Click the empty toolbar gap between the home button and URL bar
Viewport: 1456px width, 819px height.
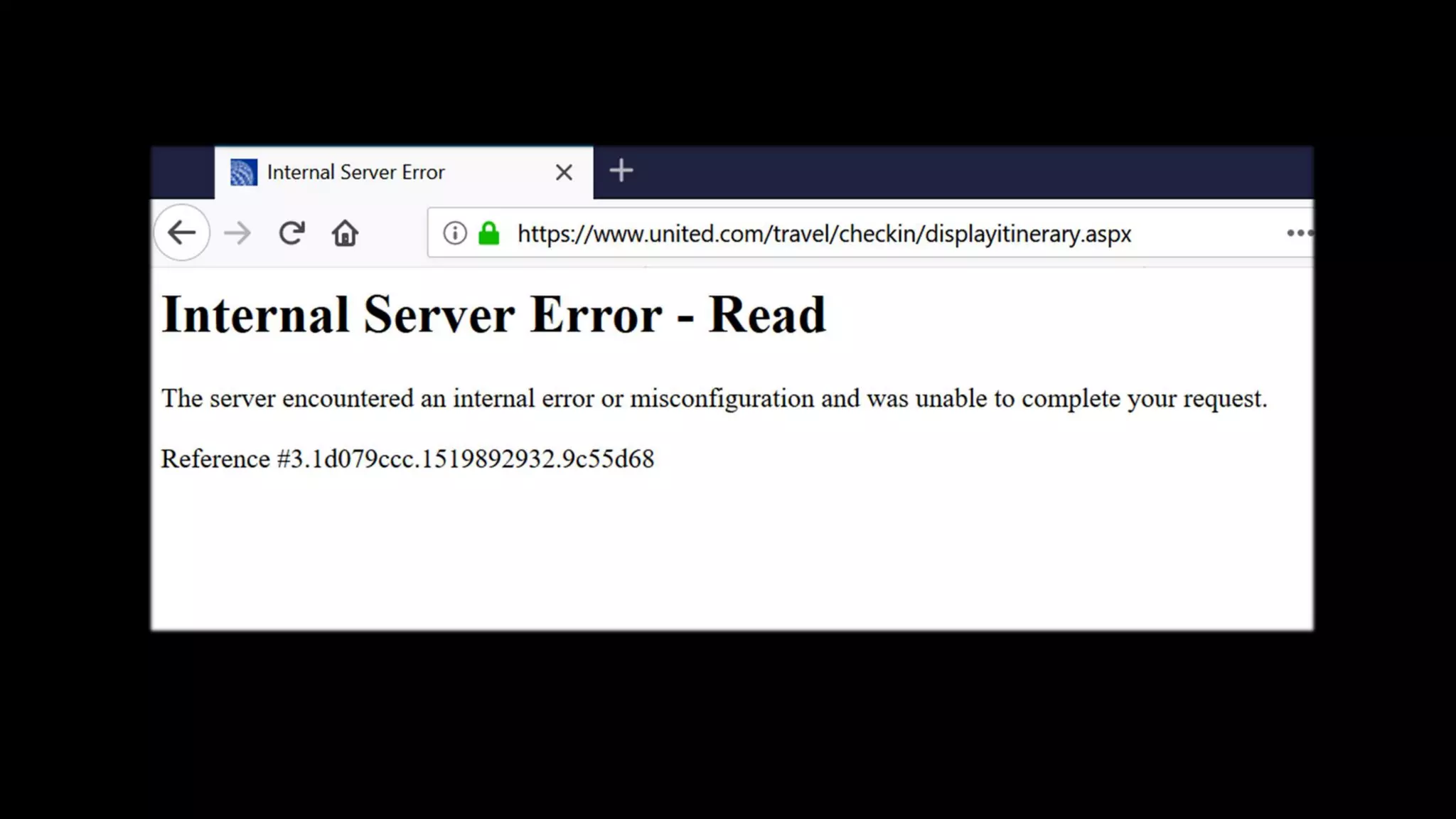pos(392,233)
